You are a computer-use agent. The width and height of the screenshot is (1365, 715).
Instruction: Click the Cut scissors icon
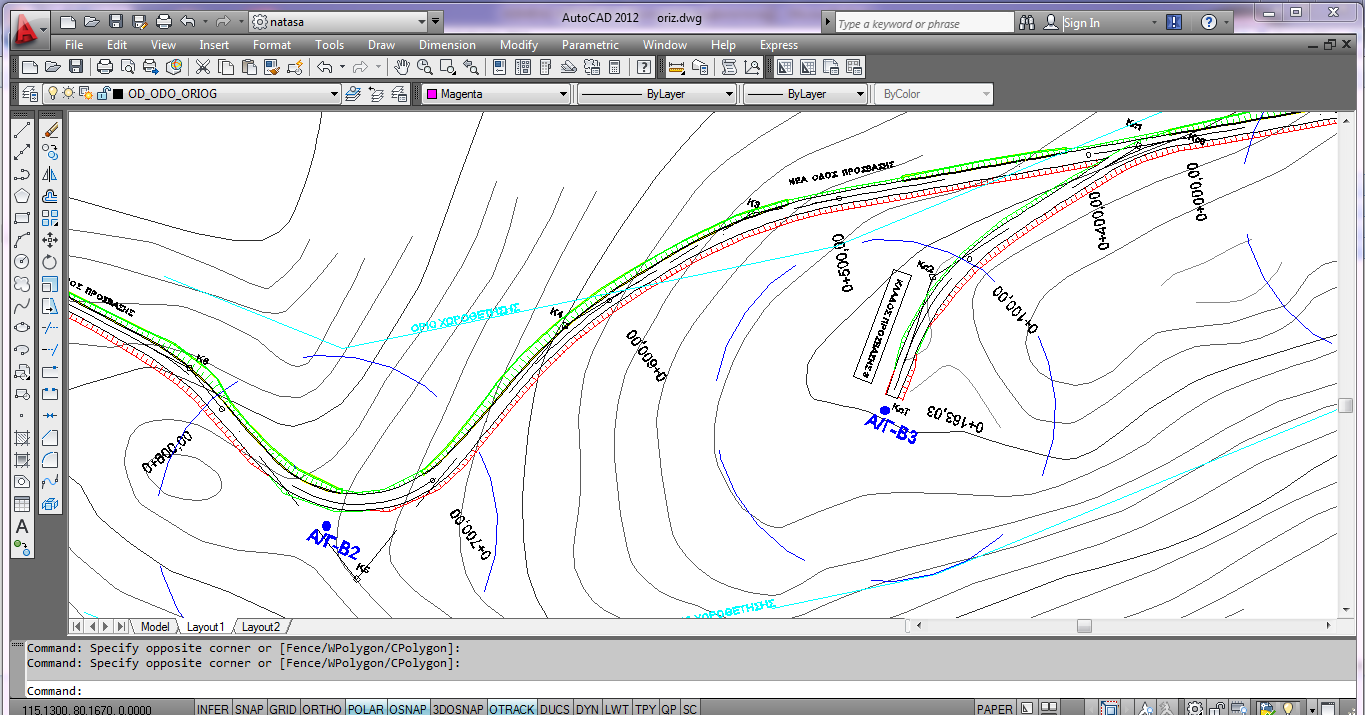point(203,67)
